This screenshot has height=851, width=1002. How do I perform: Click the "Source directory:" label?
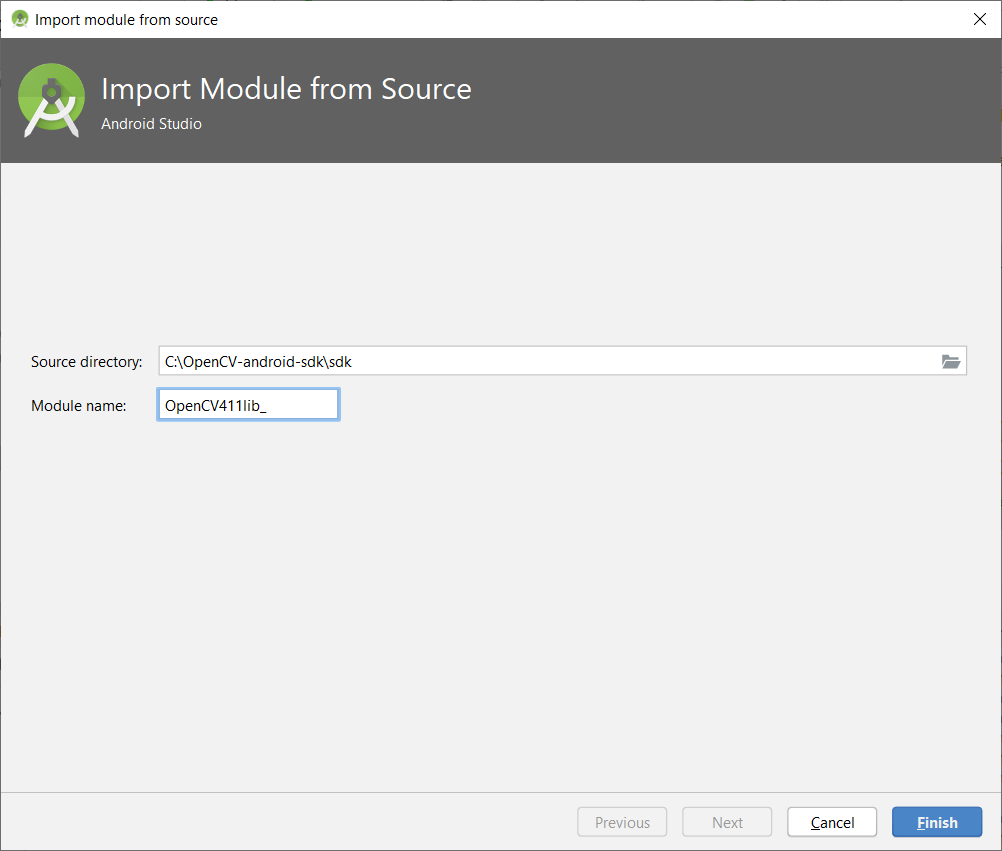[87, 361]
